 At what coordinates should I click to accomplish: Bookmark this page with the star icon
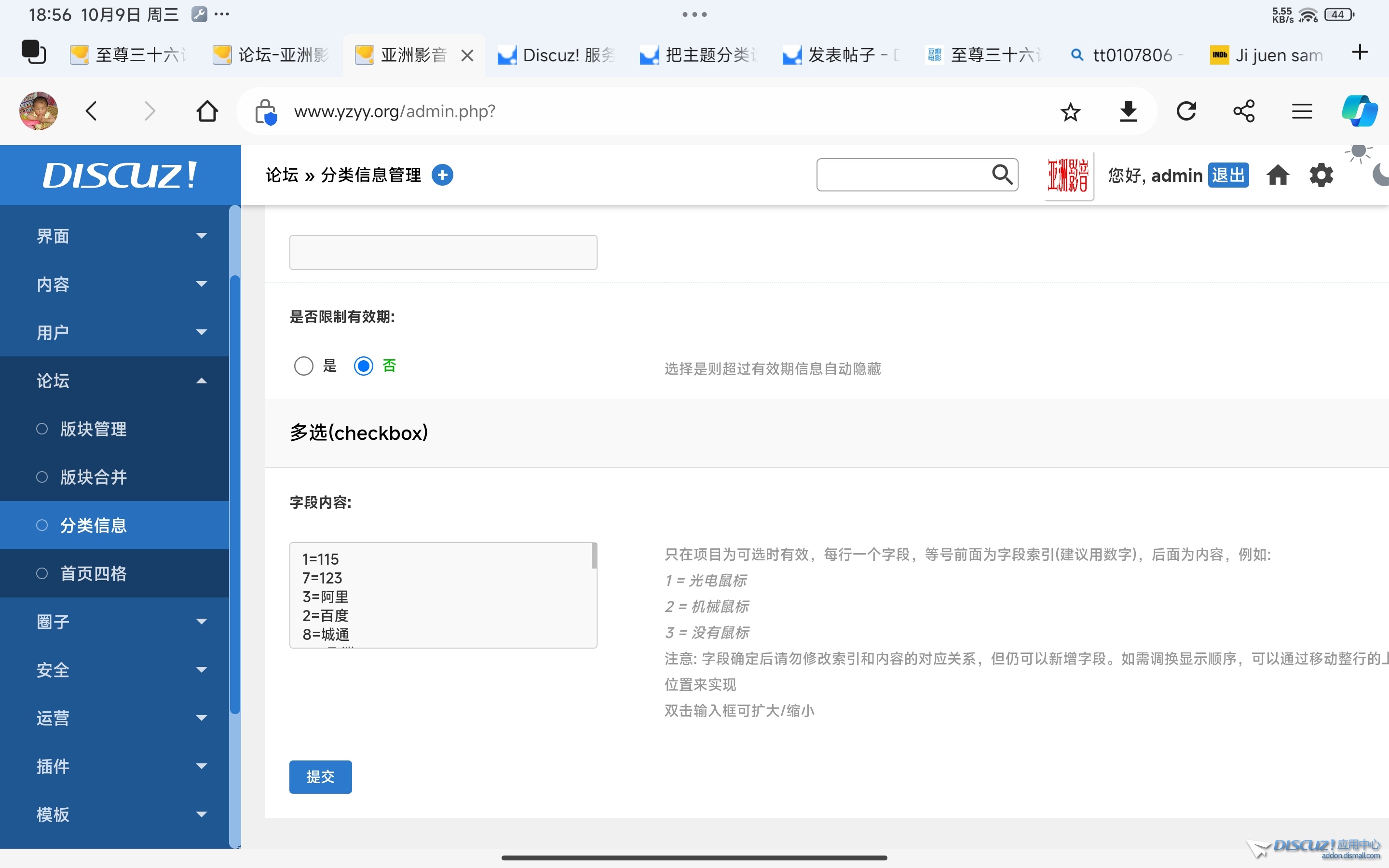click(1071, 111)
